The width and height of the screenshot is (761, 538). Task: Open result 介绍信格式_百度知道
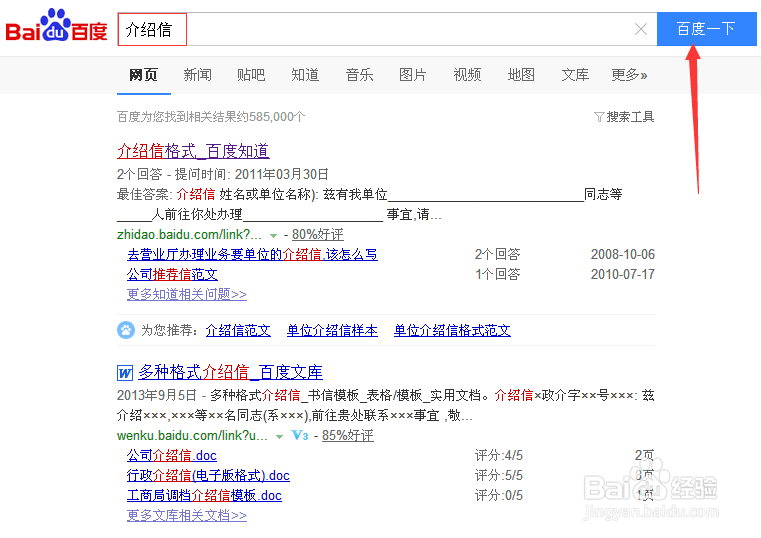(x=193, y=151)
